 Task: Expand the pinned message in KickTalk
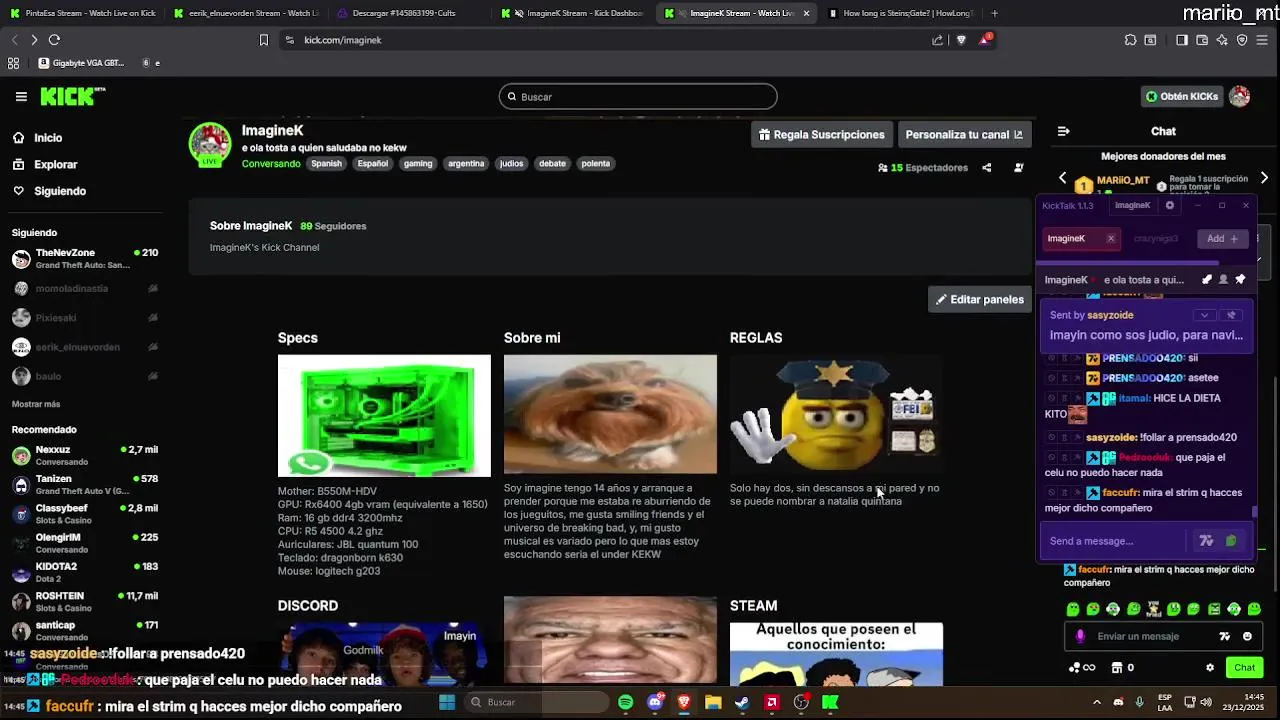tap(1204, 315)
